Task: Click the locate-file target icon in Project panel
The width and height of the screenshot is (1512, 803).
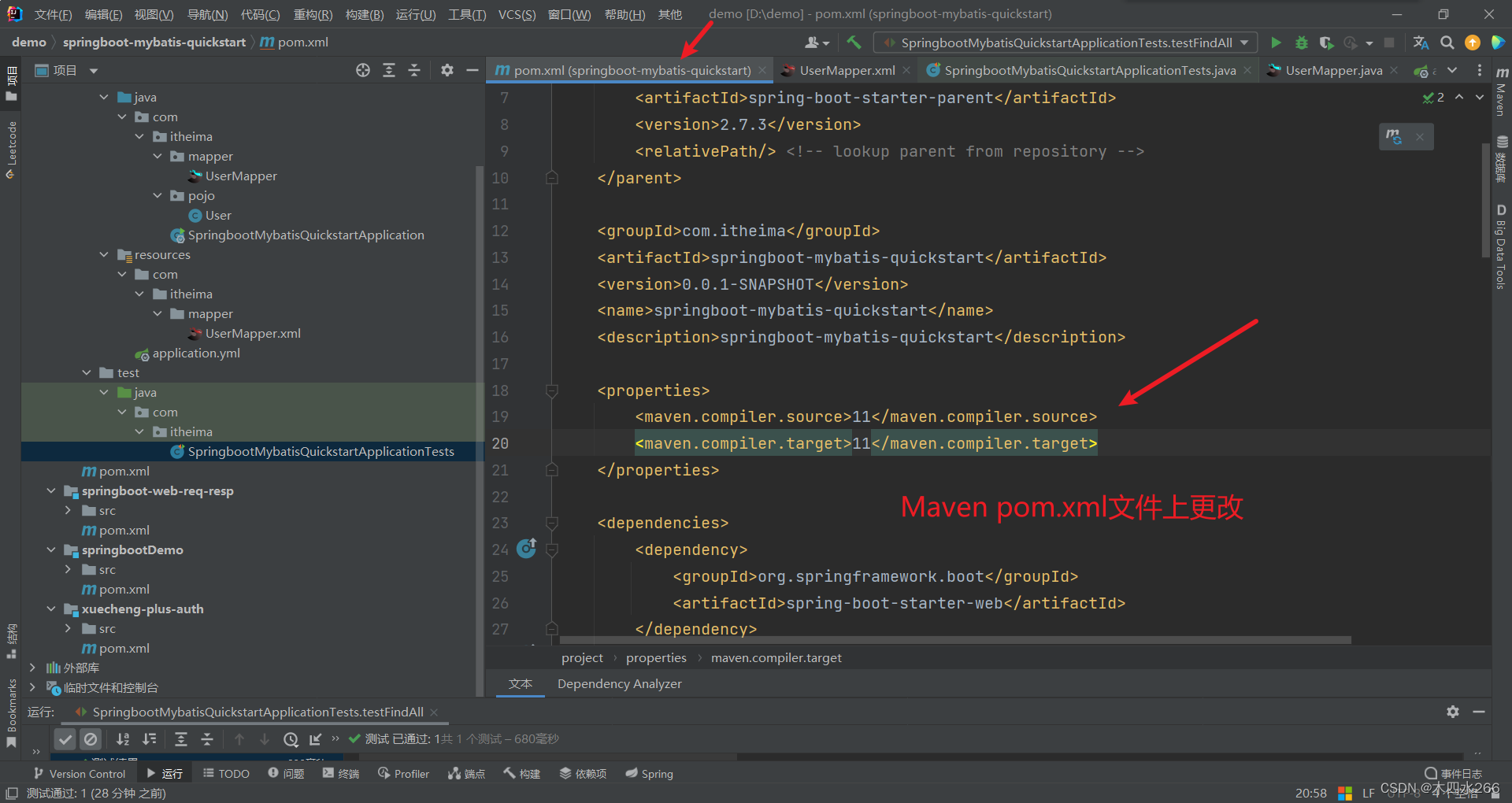Action: 362,70
